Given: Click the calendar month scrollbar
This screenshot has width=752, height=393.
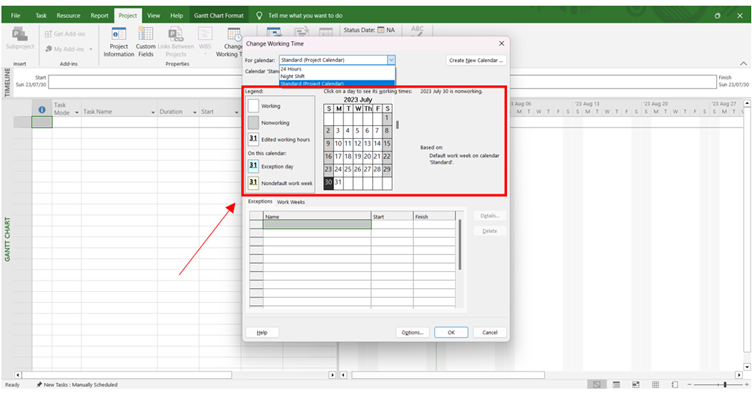Looking at the screenshot, I should [x=397, y=125].
